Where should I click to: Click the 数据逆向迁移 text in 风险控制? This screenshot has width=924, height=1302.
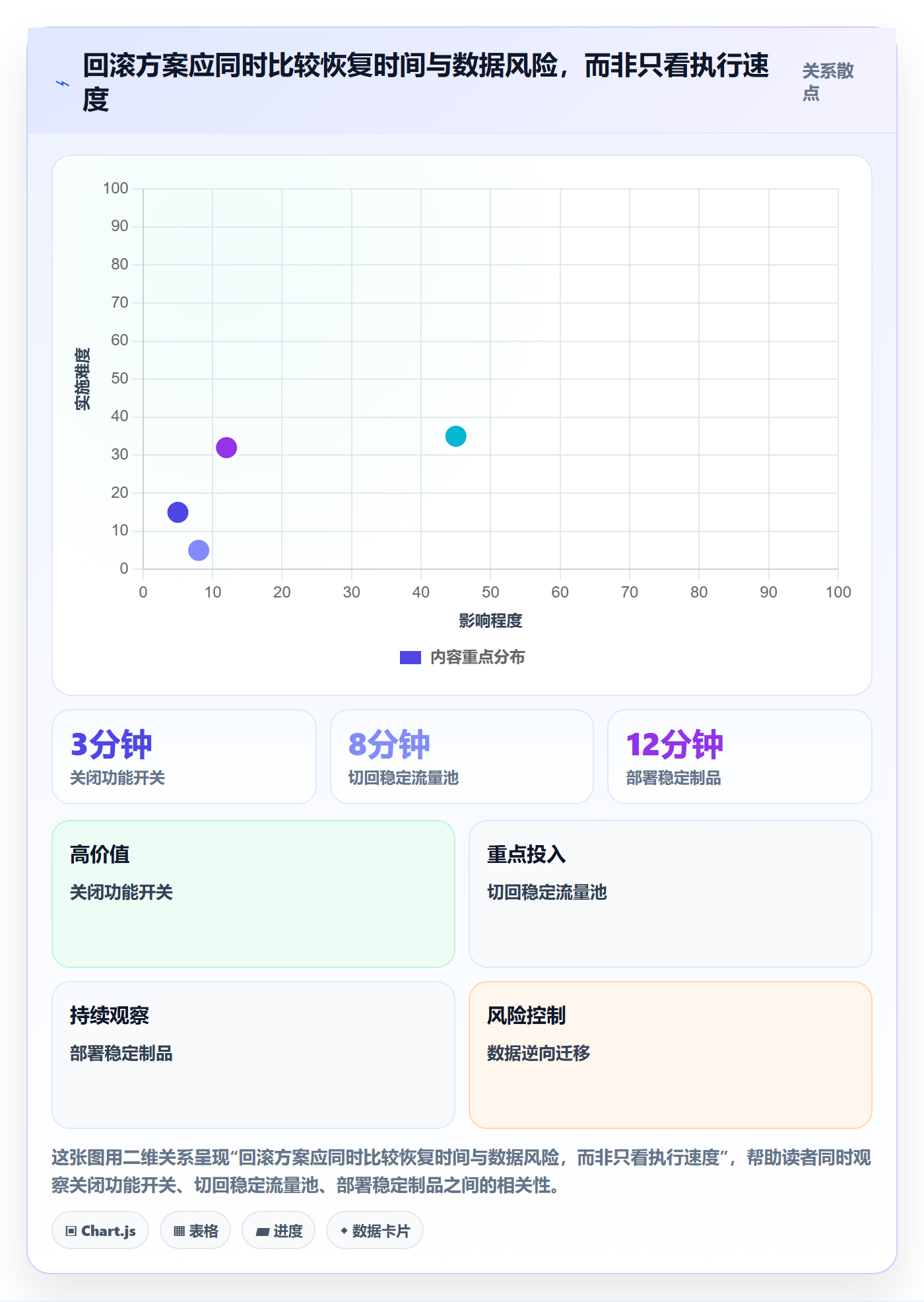539,1053
